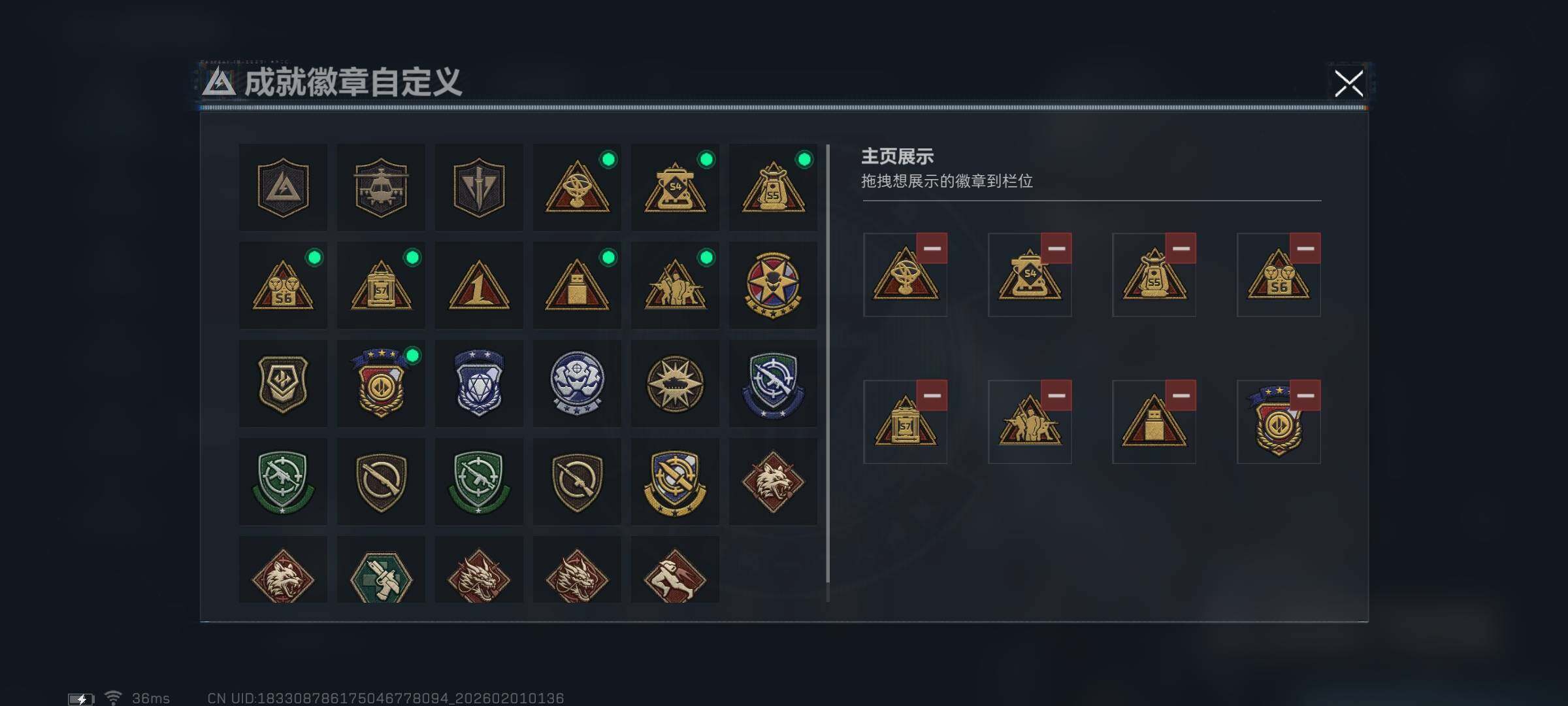Select the eight-point star medal badge
The height and width of the screenshot is (706, 1568).
pos(773,286)
